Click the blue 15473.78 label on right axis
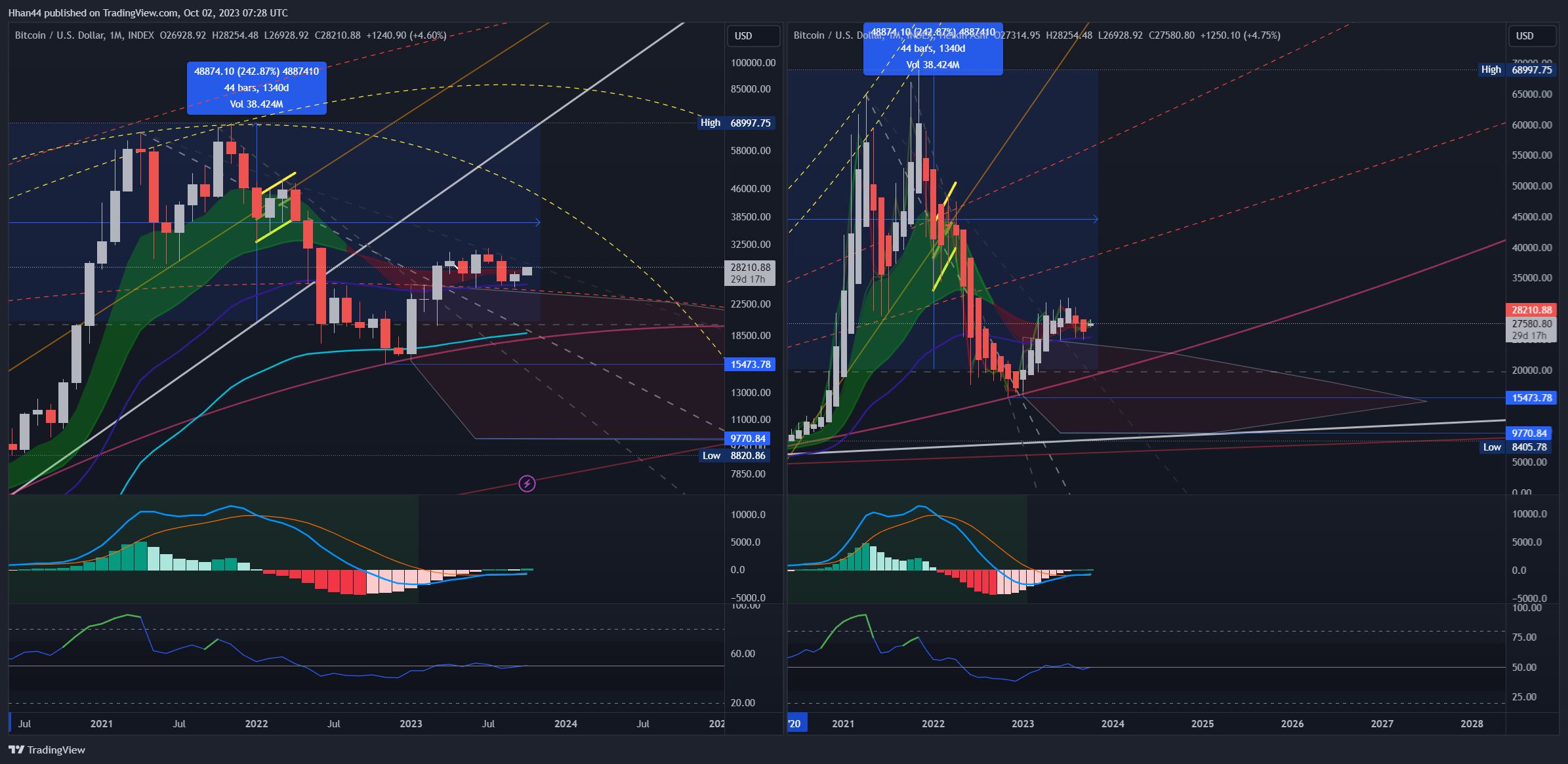This screenshot has width=1568, height=764. [1531, 398]
